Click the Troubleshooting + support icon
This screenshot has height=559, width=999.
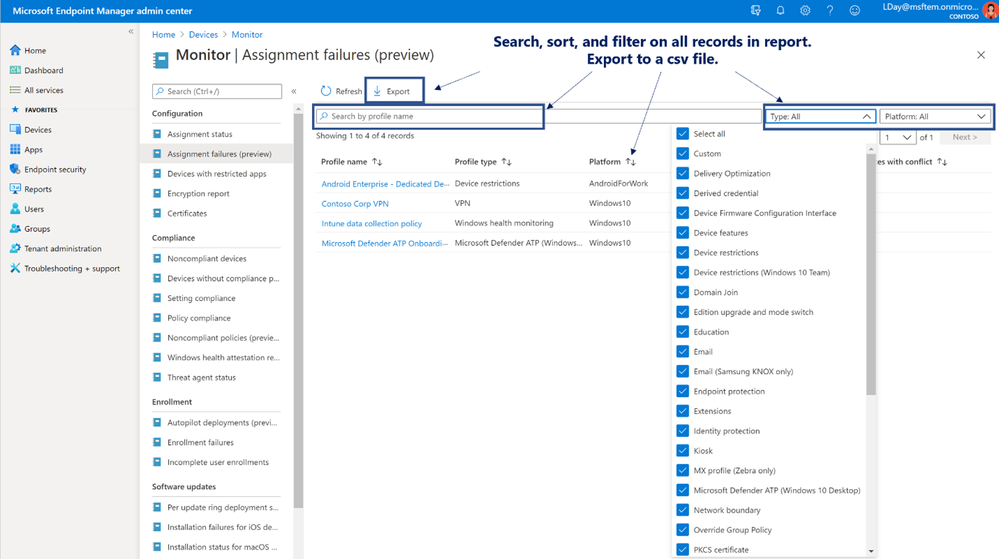(x=15, y=268)
